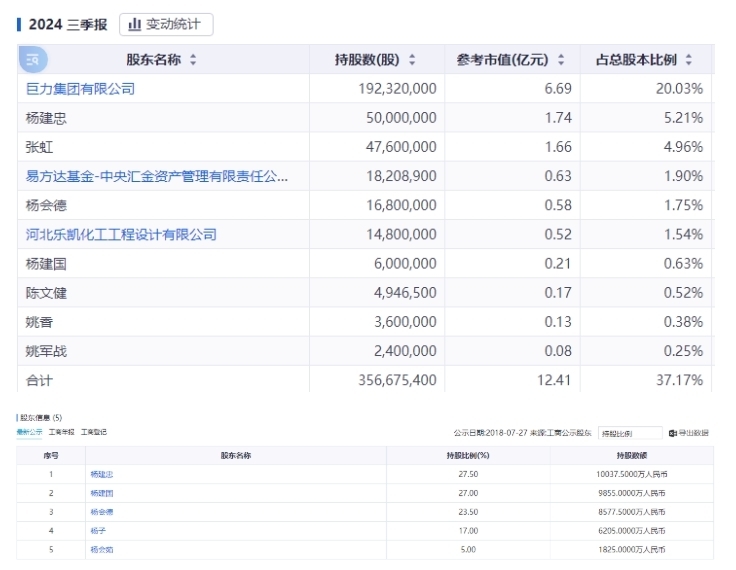The width and height of the screenshot is (736, 570).
Task: Click the round search badge in the table corner
Action: pyautogui.click(x=33, y=60)
